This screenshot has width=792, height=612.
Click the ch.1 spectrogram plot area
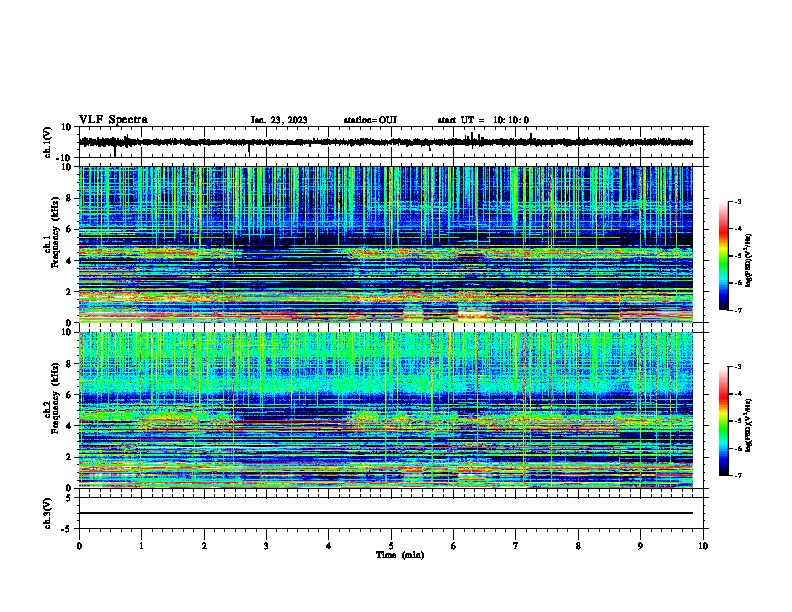tap(386, 244)
